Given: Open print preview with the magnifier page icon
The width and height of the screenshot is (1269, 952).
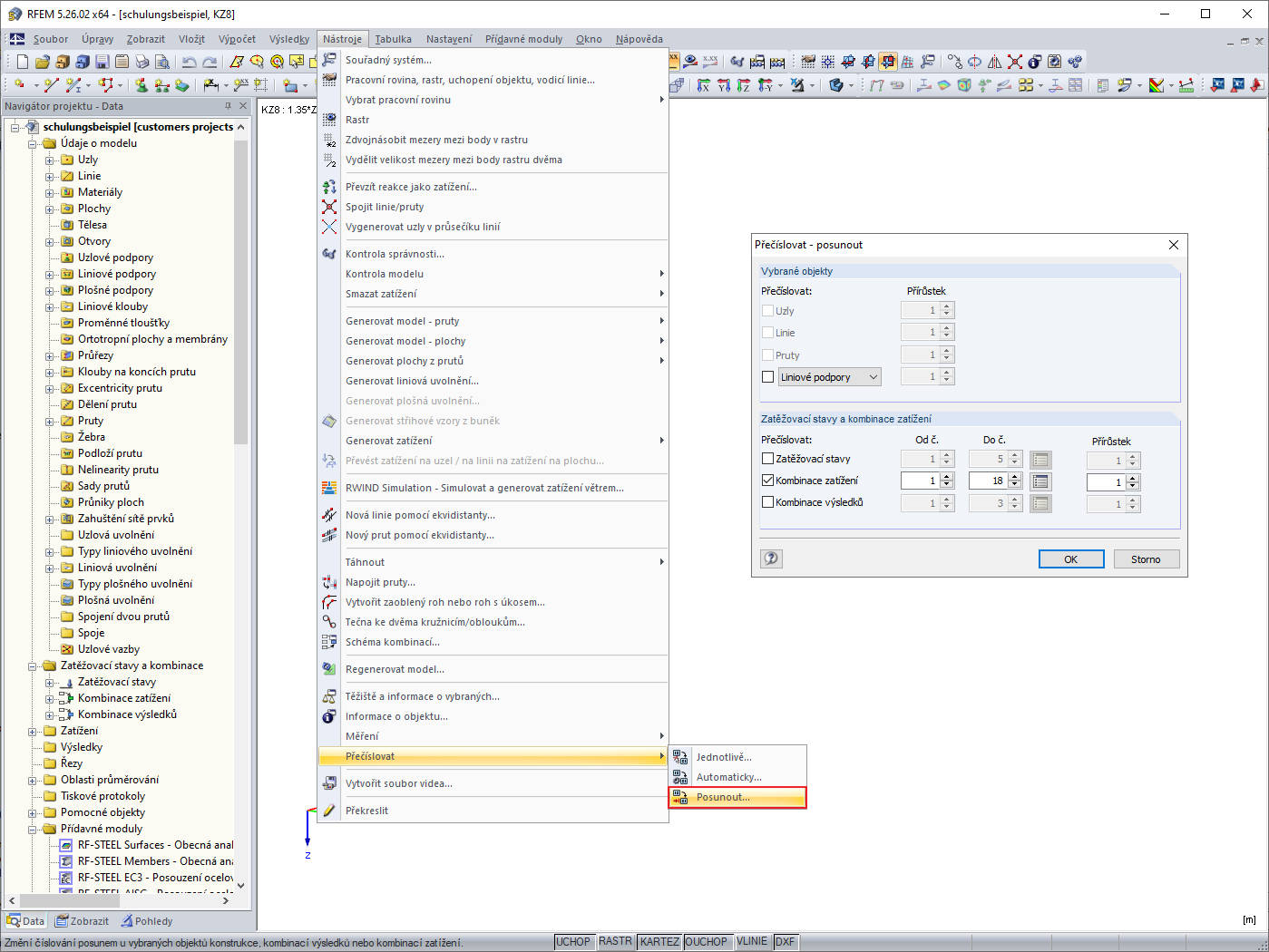Looking at the screenshot, I should [162, 62].
